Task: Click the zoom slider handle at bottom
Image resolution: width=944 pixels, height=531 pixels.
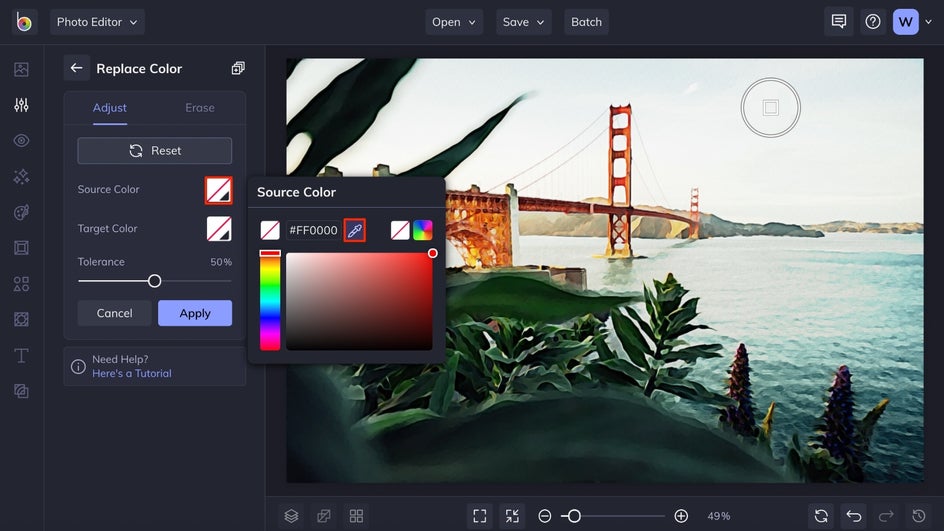Action: coord(574,516)
